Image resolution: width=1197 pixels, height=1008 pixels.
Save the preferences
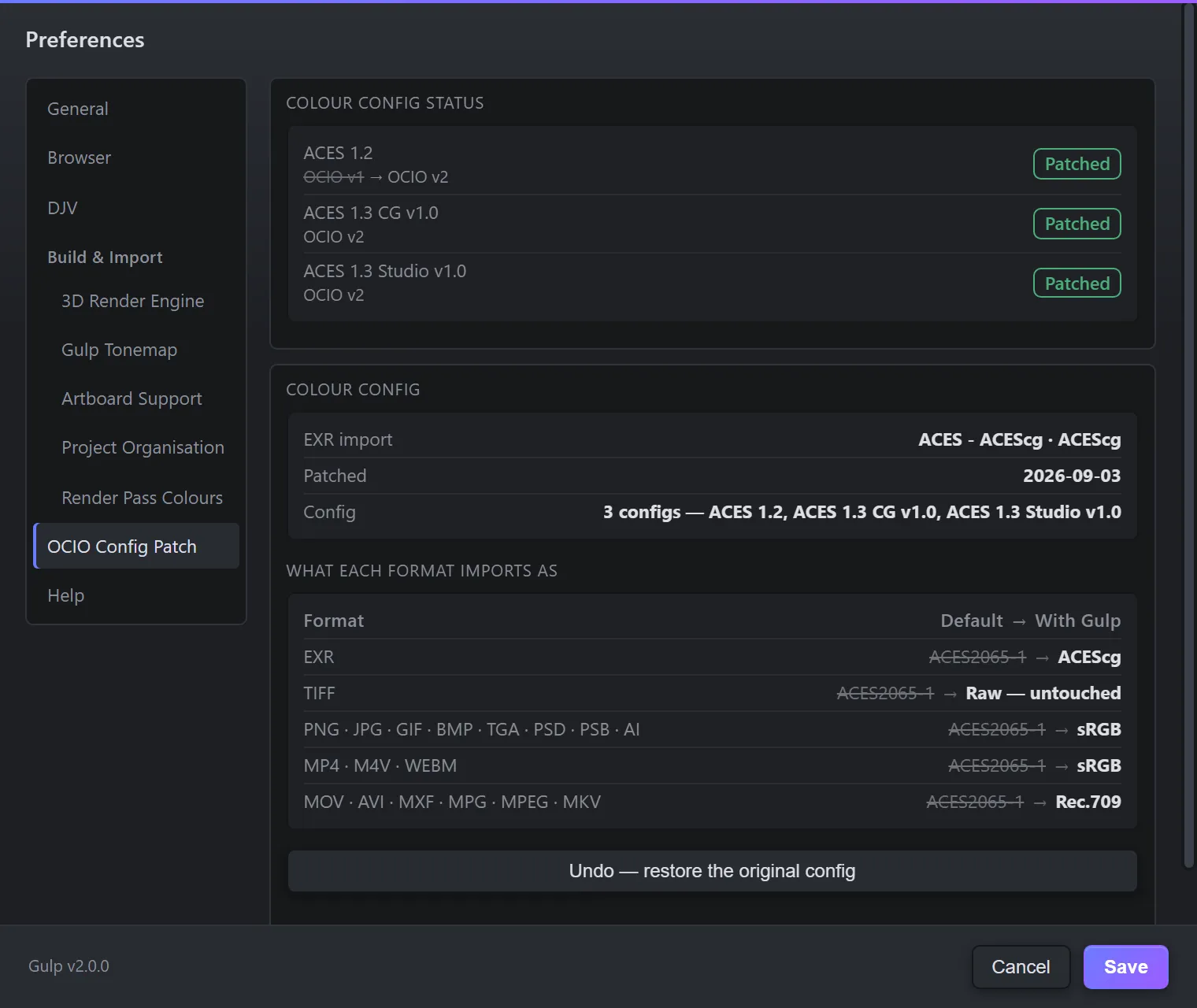[x=1125, y=967]
